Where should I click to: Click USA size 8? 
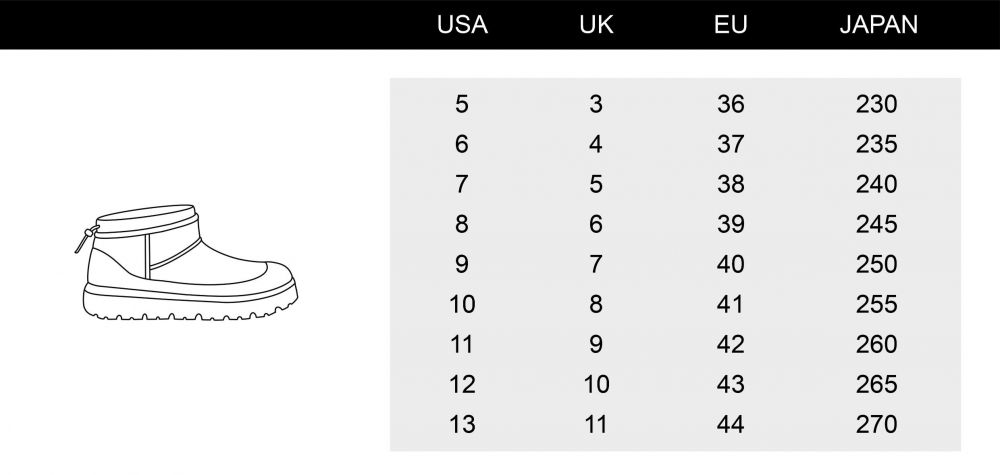pyautogui.click(x=462, y=224)
